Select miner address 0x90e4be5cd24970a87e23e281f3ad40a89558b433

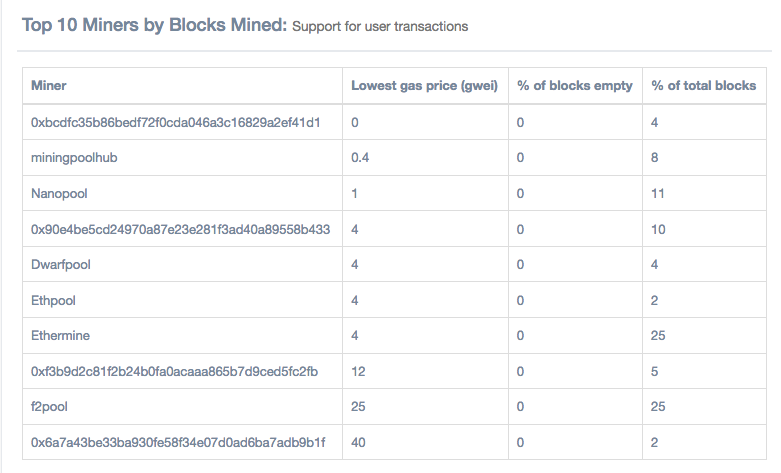click(x=180, y=229)
